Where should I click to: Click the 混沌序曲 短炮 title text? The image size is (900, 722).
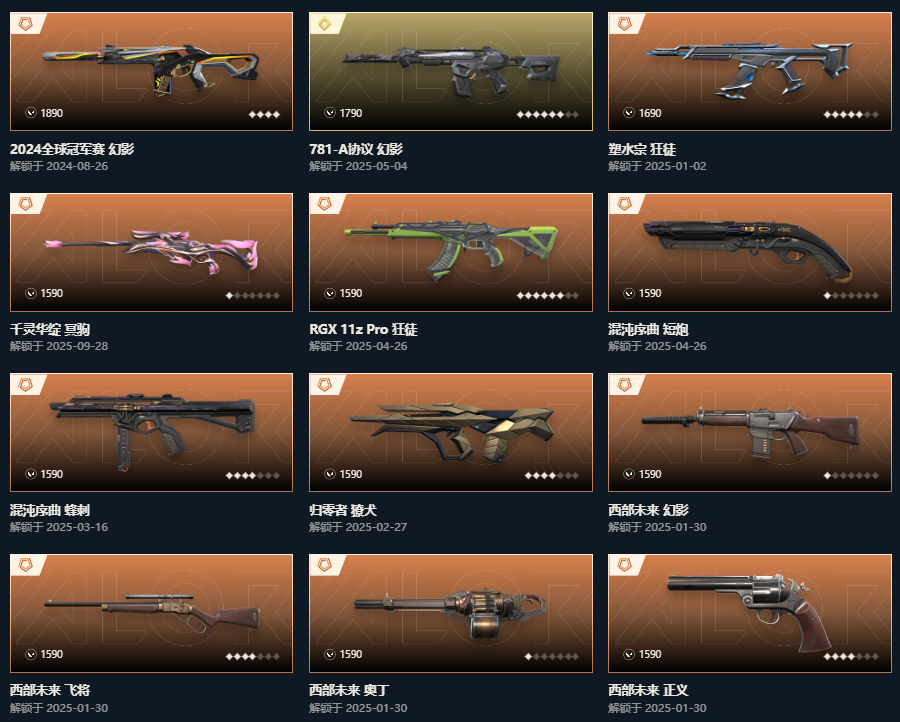click(x=648, y=329)
